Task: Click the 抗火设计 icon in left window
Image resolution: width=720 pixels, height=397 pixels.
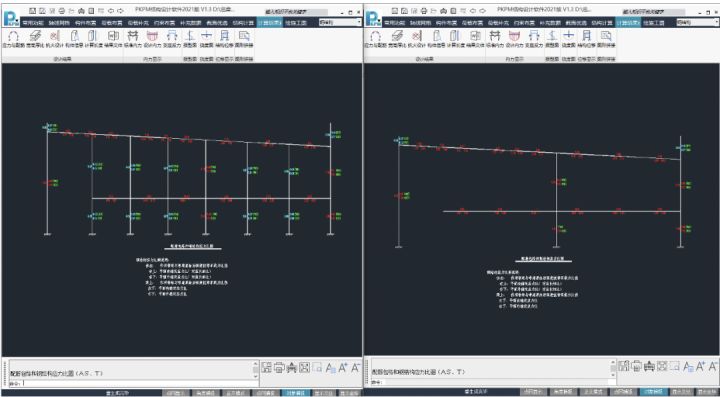Action: (x=54, y=39)
